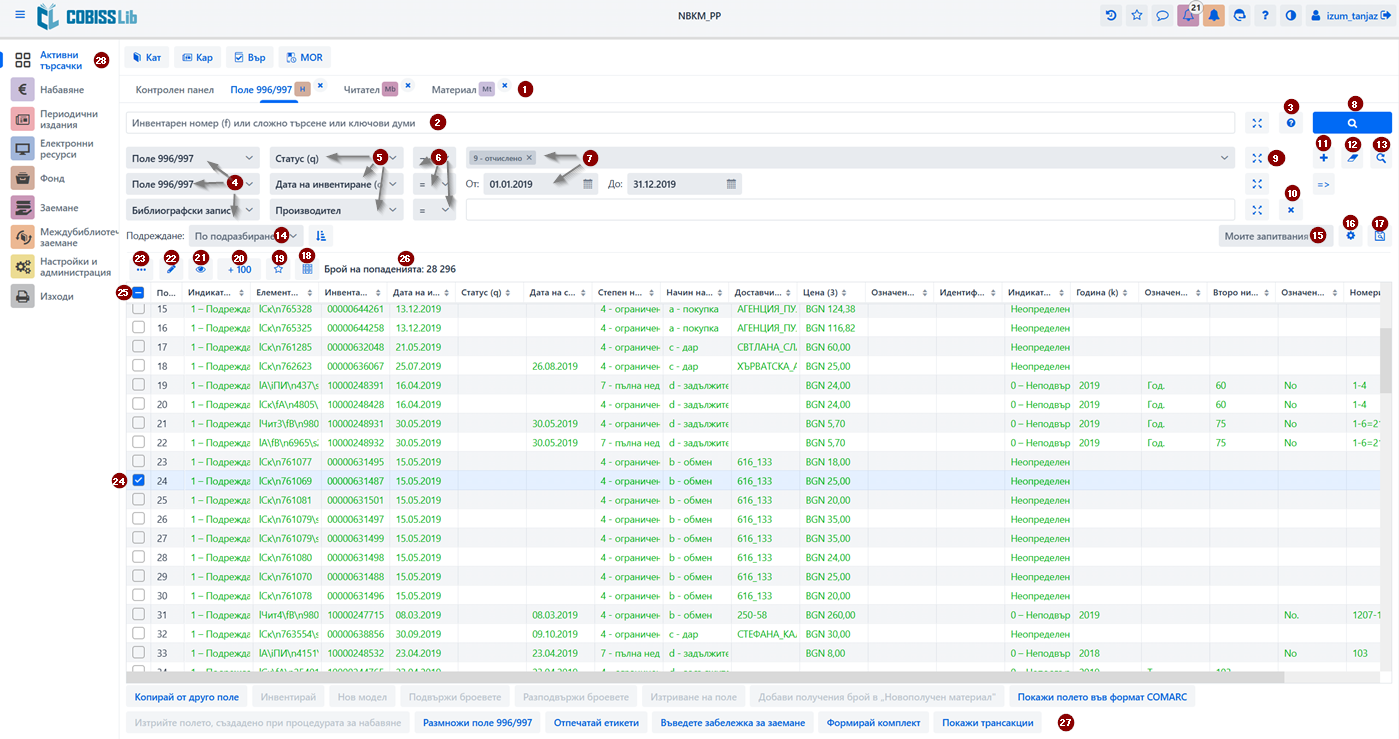Image resolution: width=1399 pixels, height=739 pixels.
Task: Add results to favorites star above table
Action: coord(278,269)
